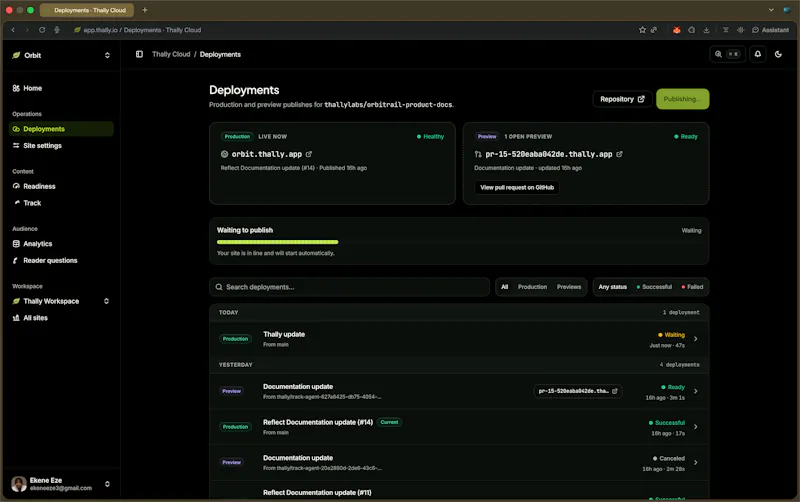The width and height of the screenshot is (800, 502).
Task: Open the orbit.thally.app external link icon
Action: click(x=309, y=154)
